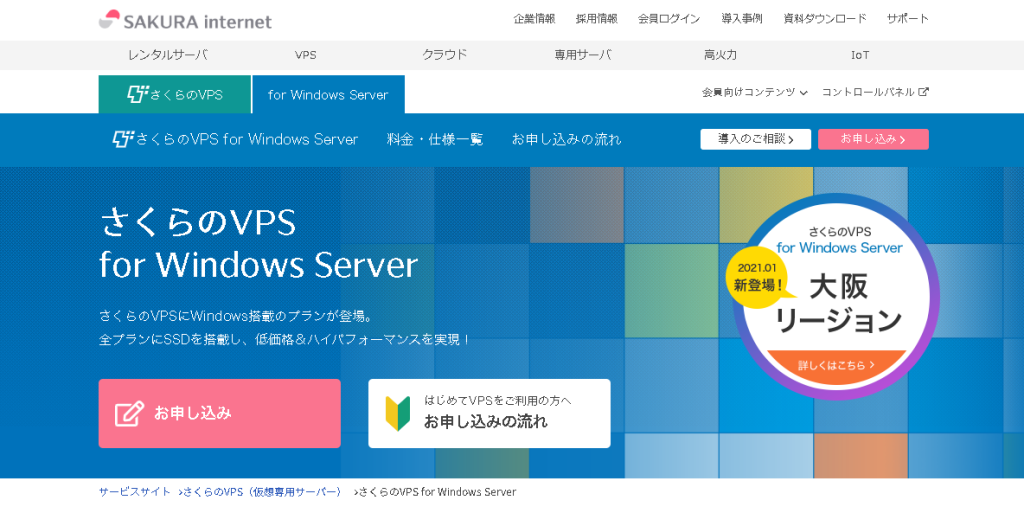Screen dimensions: 1024x513
Task: Click the external link icon beside コントロールパネル
Action: pyautogui.click(x=924, y=92)
